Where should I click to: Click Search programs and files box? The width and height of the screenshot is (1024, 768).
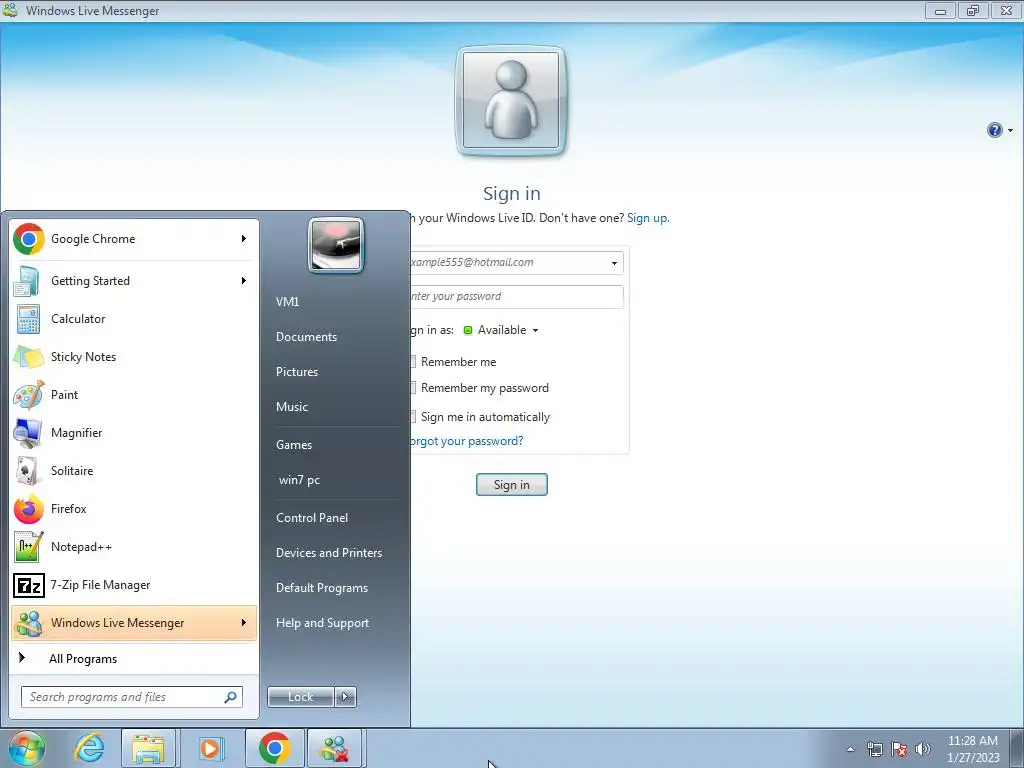[132, 697]
